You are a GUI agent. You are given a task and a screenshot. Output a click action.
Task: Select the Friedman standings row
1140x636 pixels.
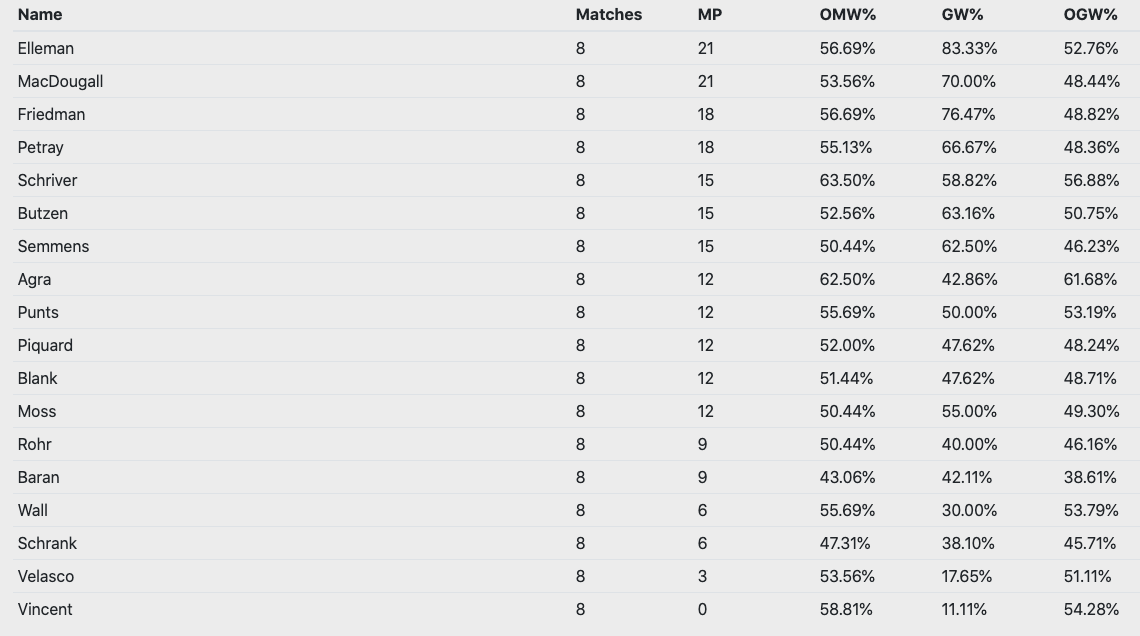pos(51,114)
